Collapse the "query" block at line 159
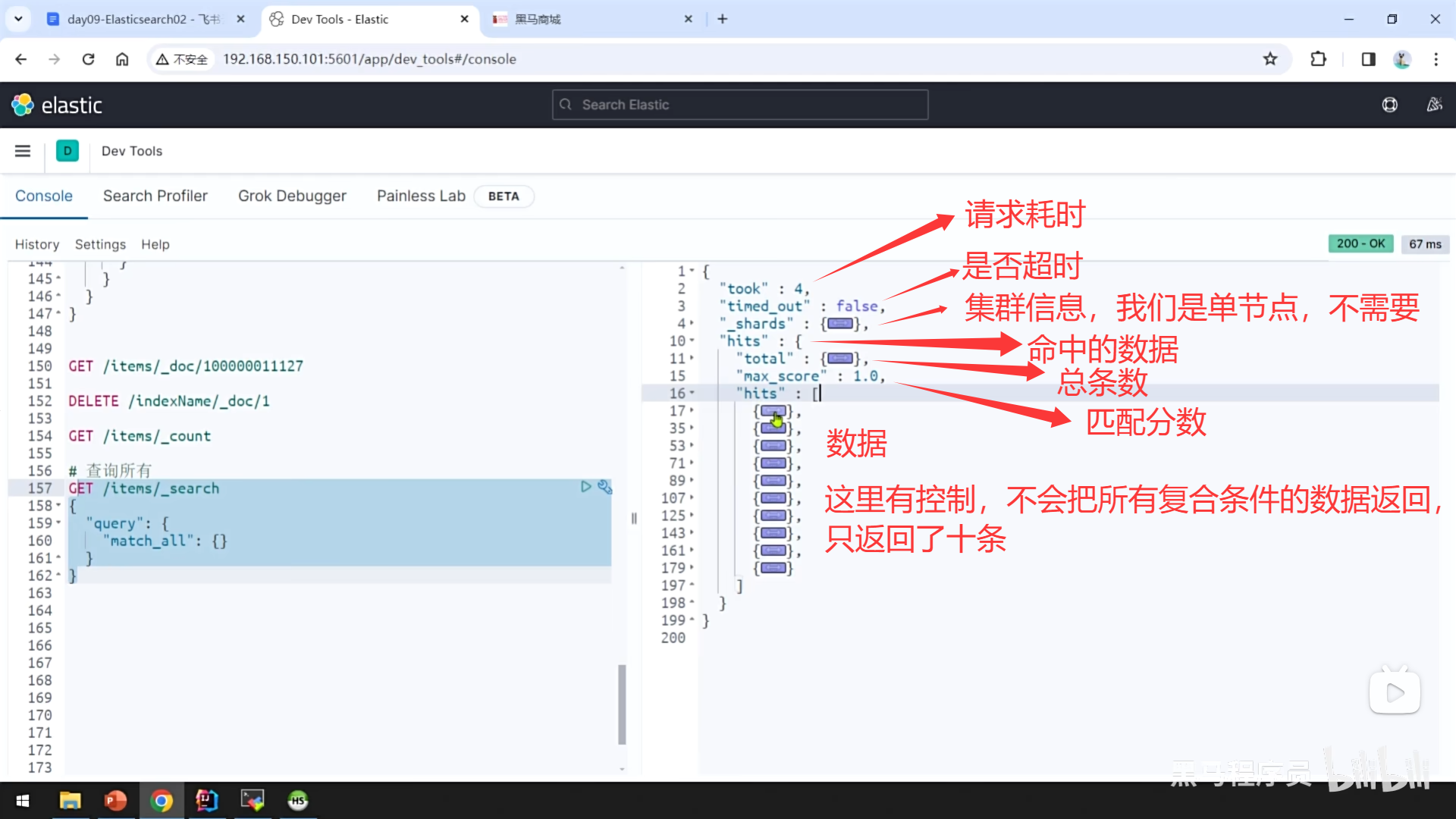This screenshot has width=1456, height=819. pos(58,523)
